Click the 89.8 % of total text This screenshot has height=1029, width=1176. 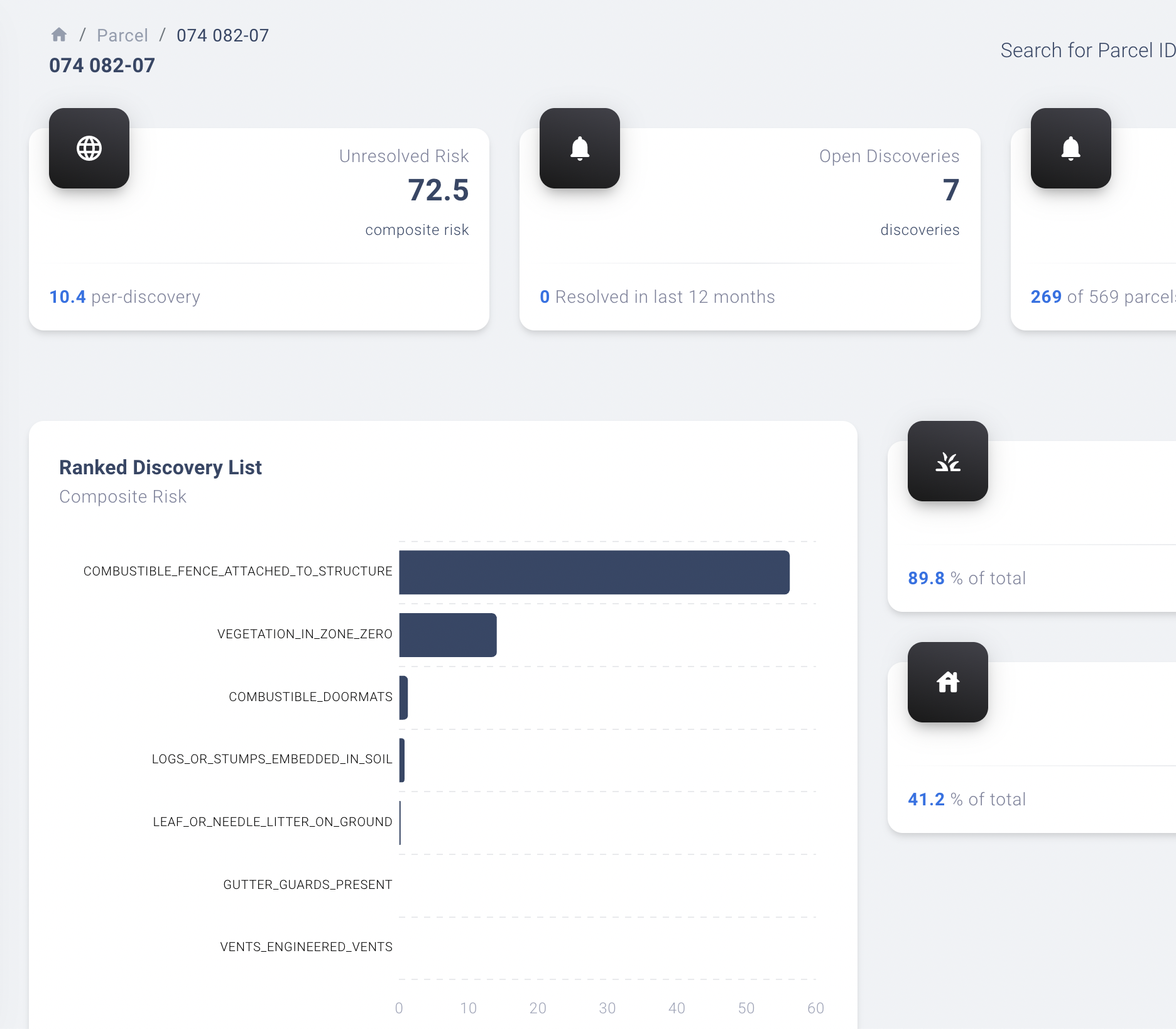[x=967, y=578]
